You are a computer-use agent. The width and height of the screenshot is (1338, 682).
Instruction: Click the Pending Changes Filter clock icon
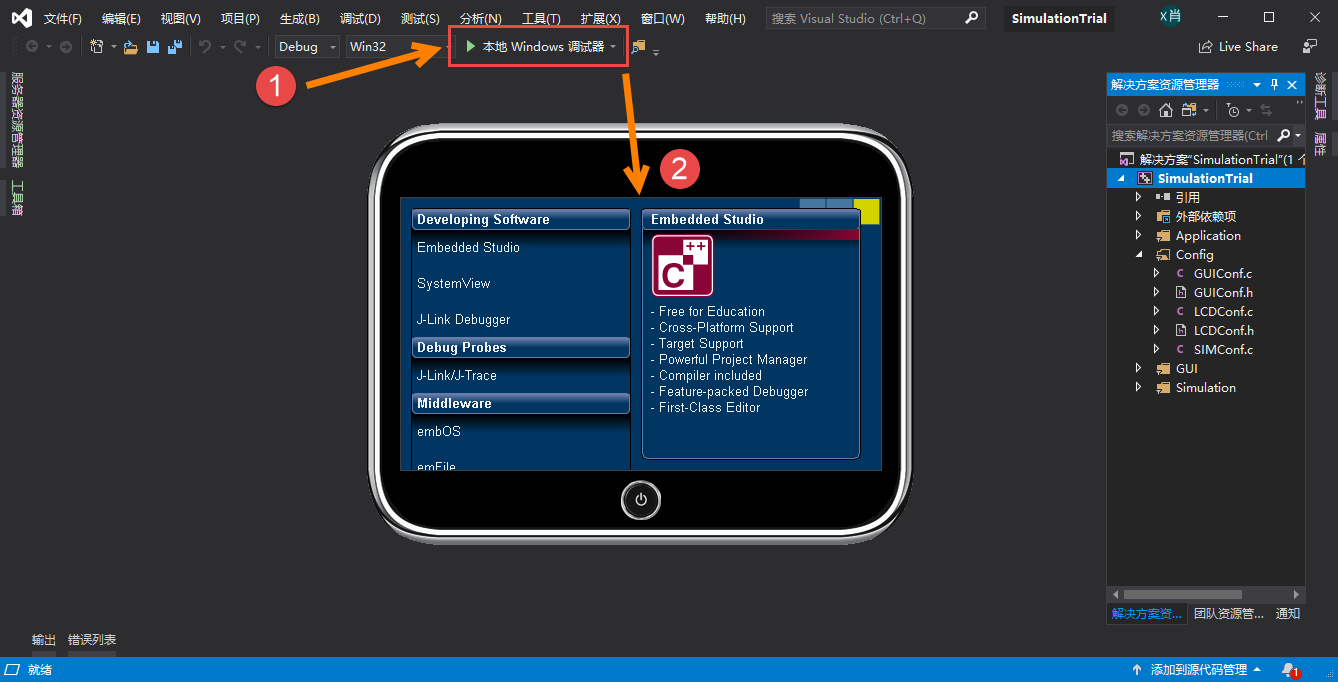(x=1234, y=110)
